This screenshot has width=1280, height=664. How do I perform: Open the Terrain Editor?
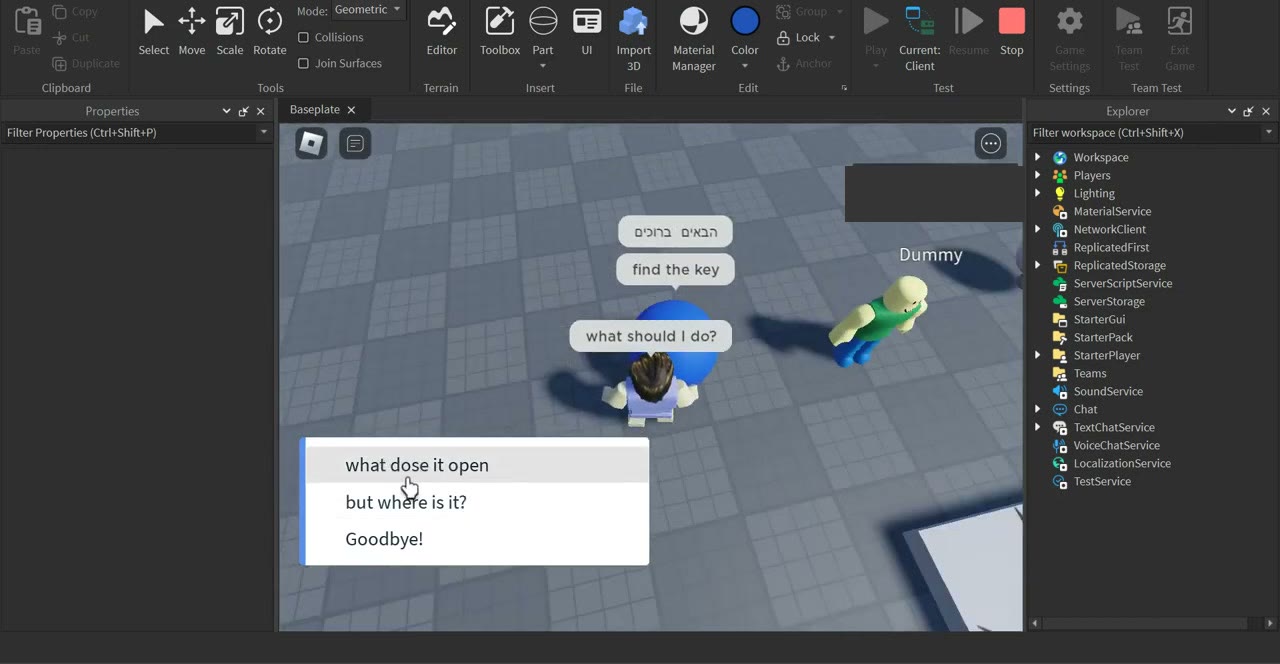click(441, 31)
